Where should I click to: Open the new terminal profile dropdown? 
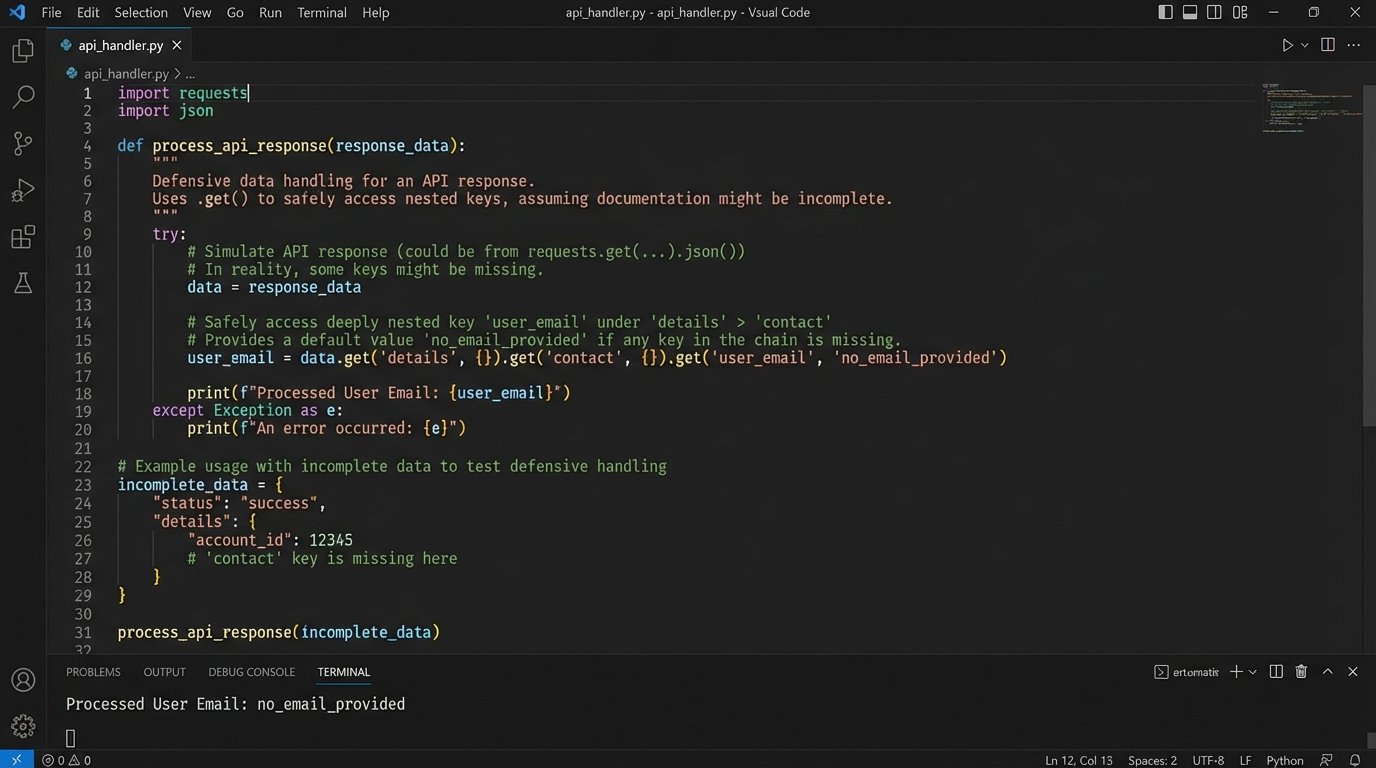1252,672
